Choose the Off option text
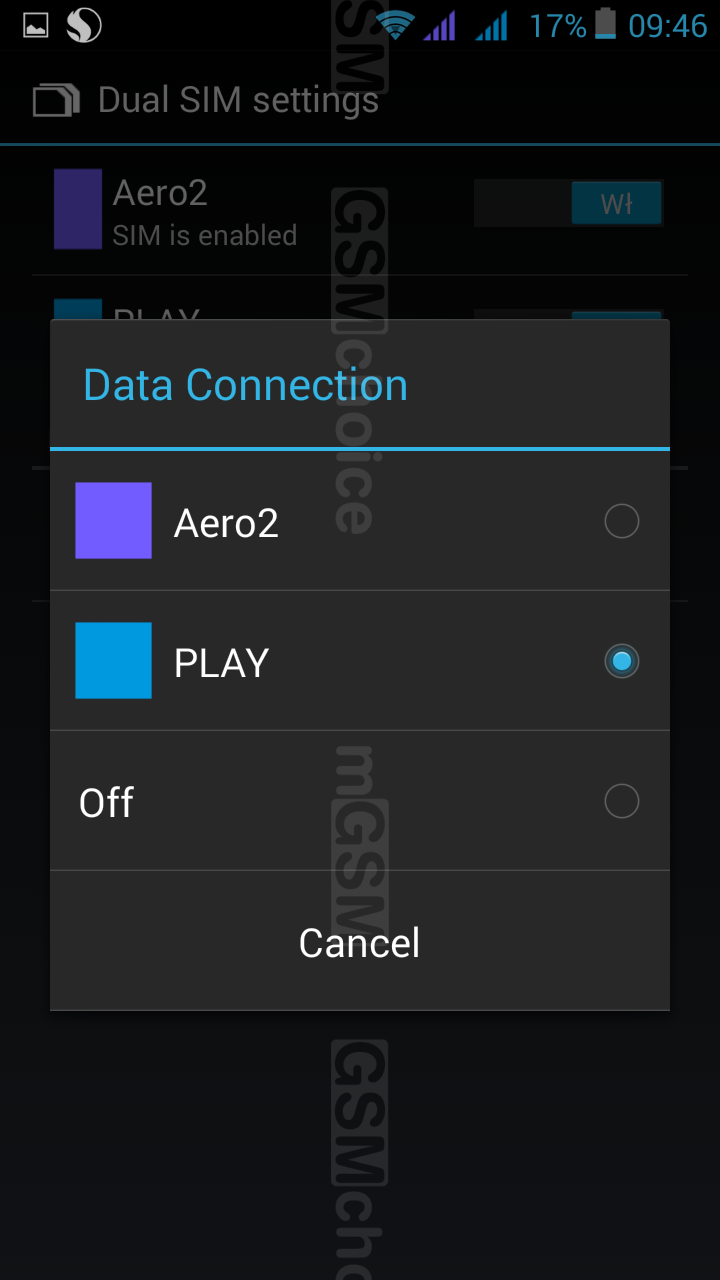 pyautogui.click(x=106, y=802)
